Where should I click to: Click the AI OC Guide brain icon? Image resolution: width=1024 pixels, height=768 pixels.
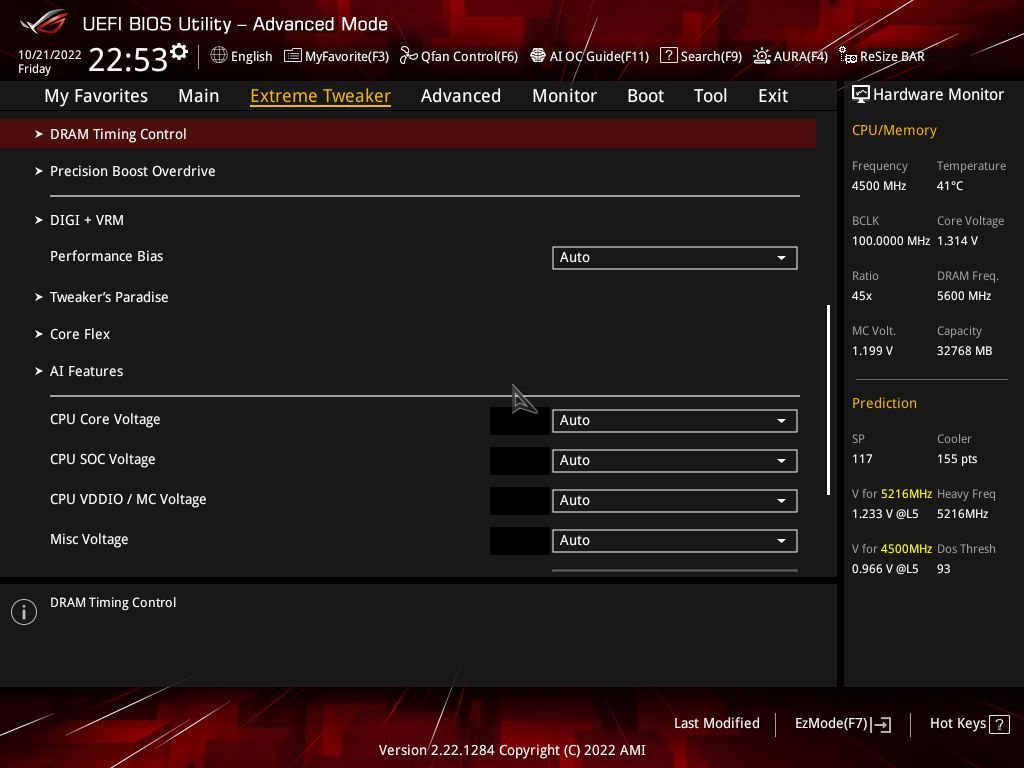coord(537,56)
